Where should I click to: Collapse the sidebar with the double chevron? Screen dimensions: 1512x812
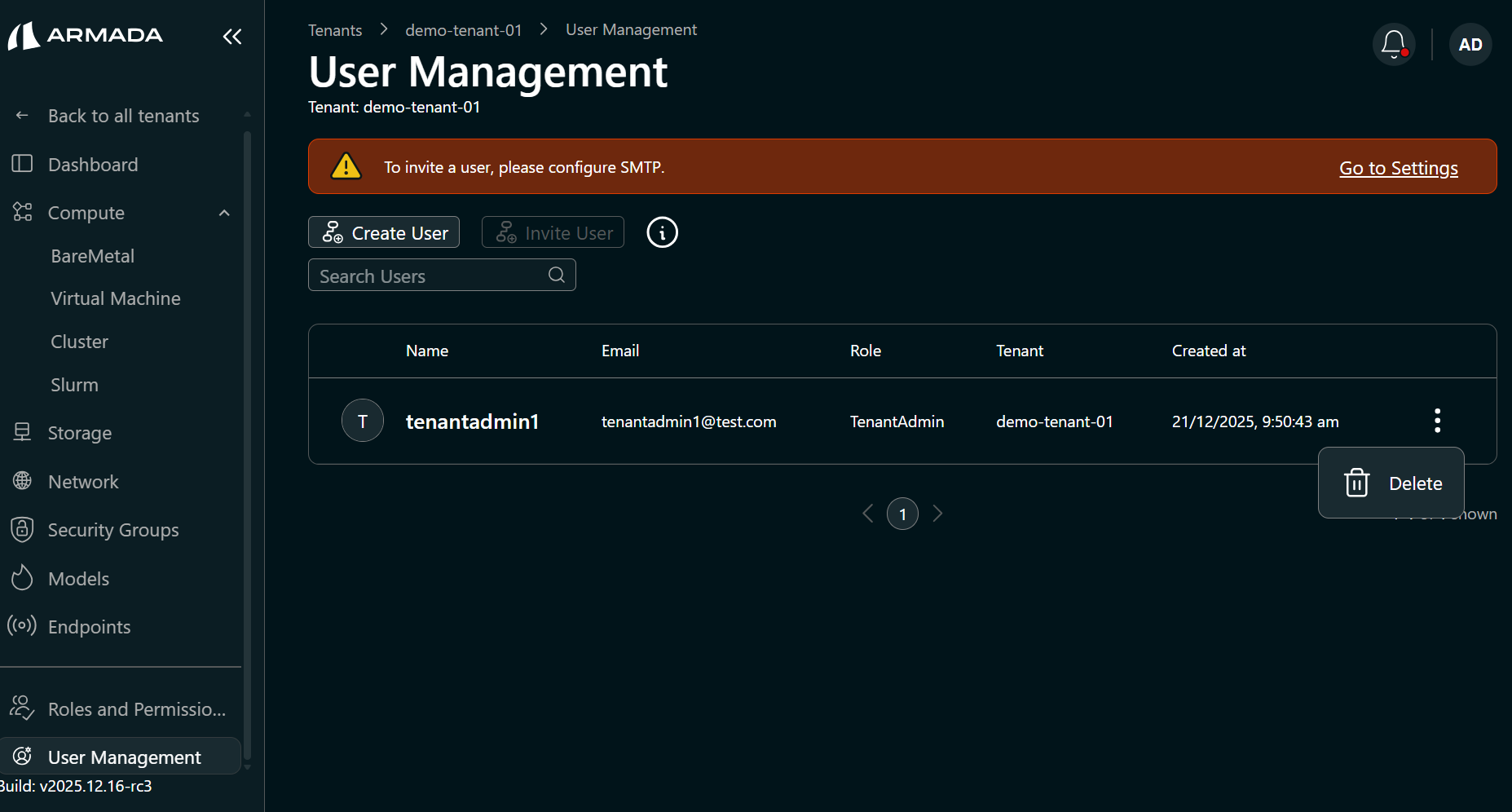231,37
